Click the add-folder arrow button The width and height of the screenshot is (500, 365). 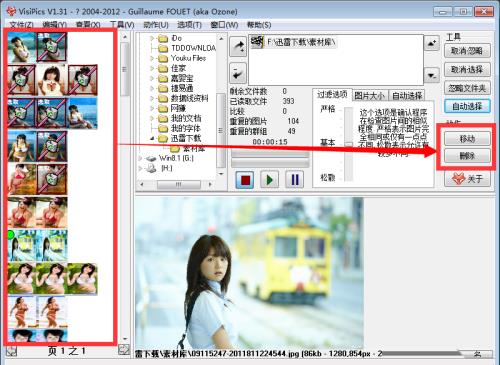tap(238, 46)
